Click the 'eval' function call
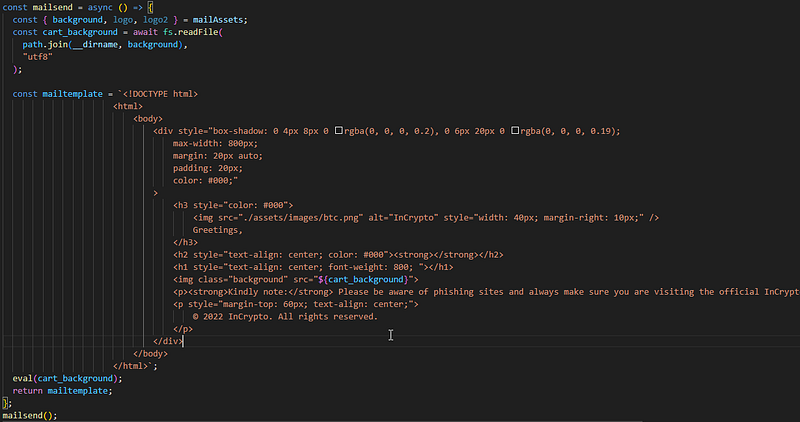The width and height of the screenshot is (800, 422). pos(22,379)
